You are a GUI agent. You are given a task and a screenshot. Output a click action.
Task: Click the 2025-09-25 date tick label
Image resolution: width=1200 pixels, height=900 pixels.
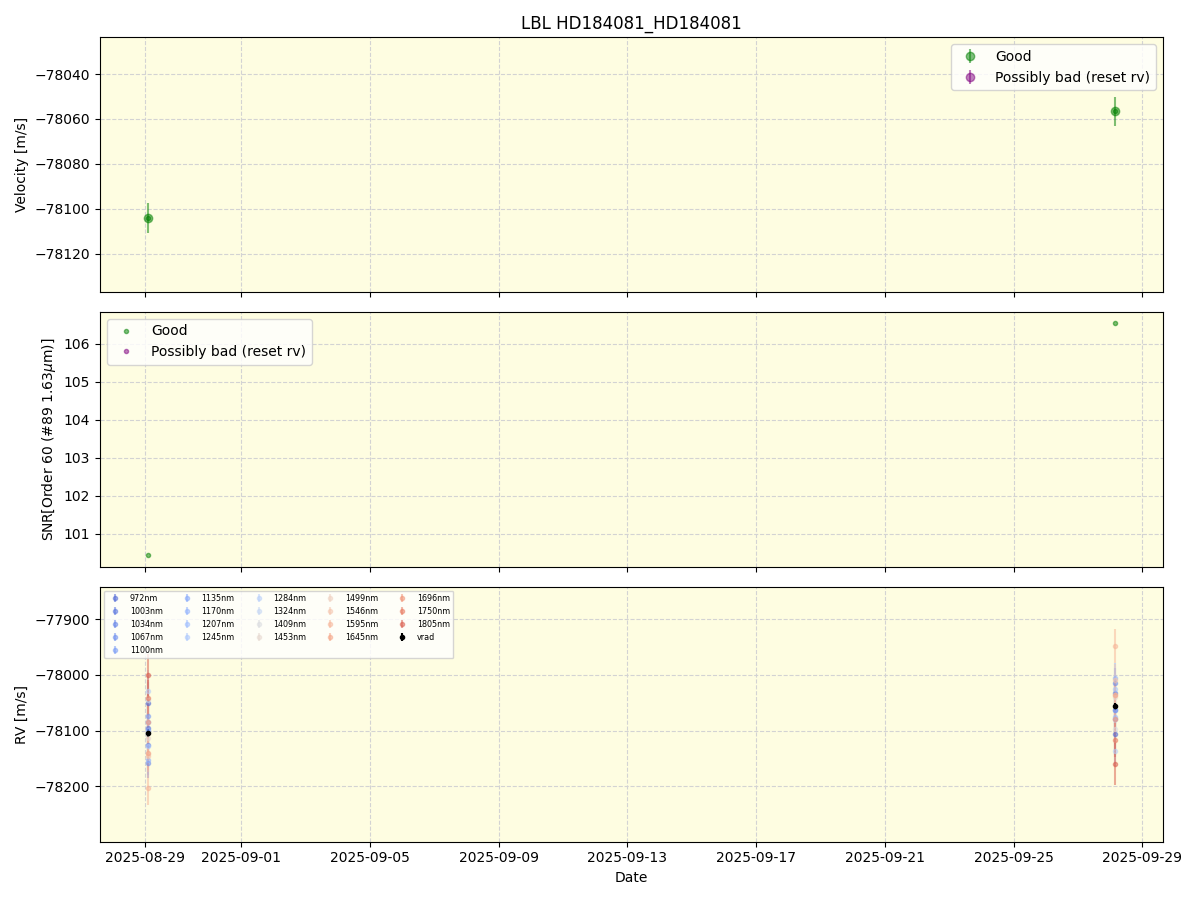1014,857
